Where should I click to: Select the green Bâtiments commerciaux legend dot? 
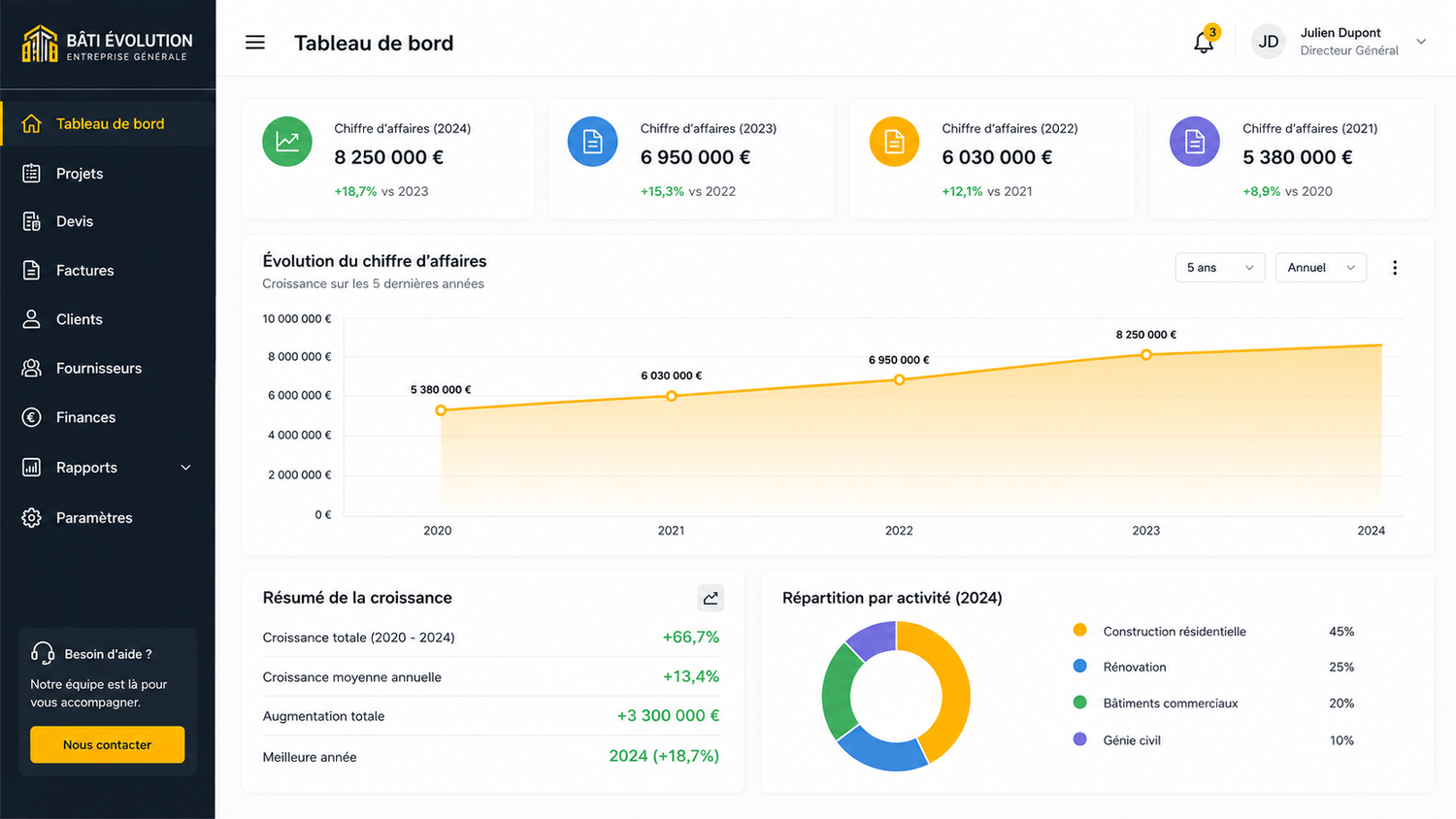click(1079, 702)
